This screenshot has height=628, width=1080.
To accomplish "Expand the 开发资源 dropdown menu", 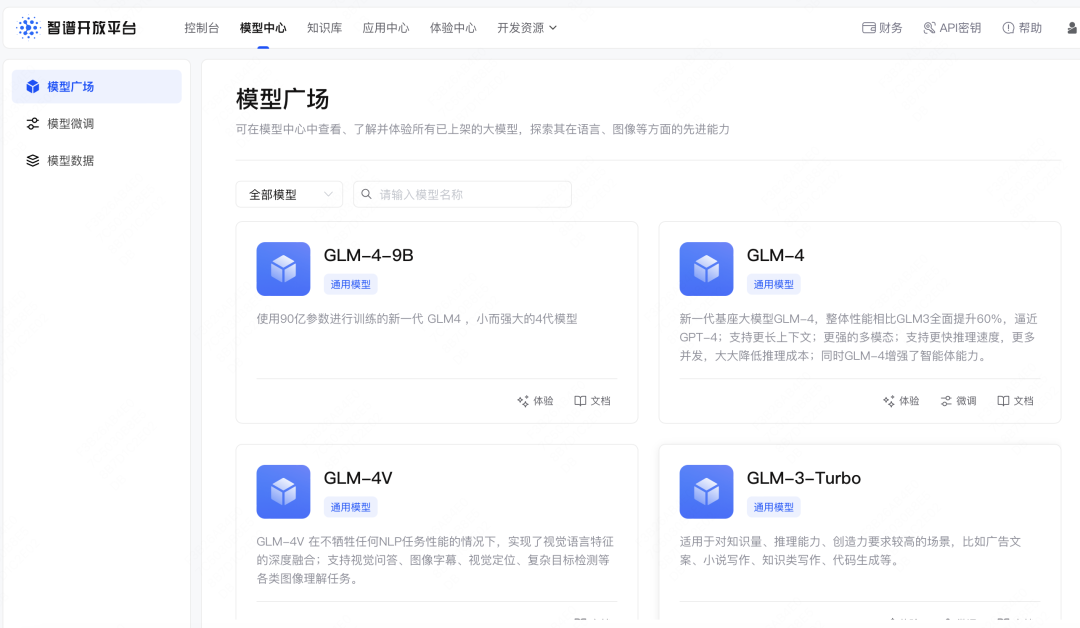I will [527, 28].
